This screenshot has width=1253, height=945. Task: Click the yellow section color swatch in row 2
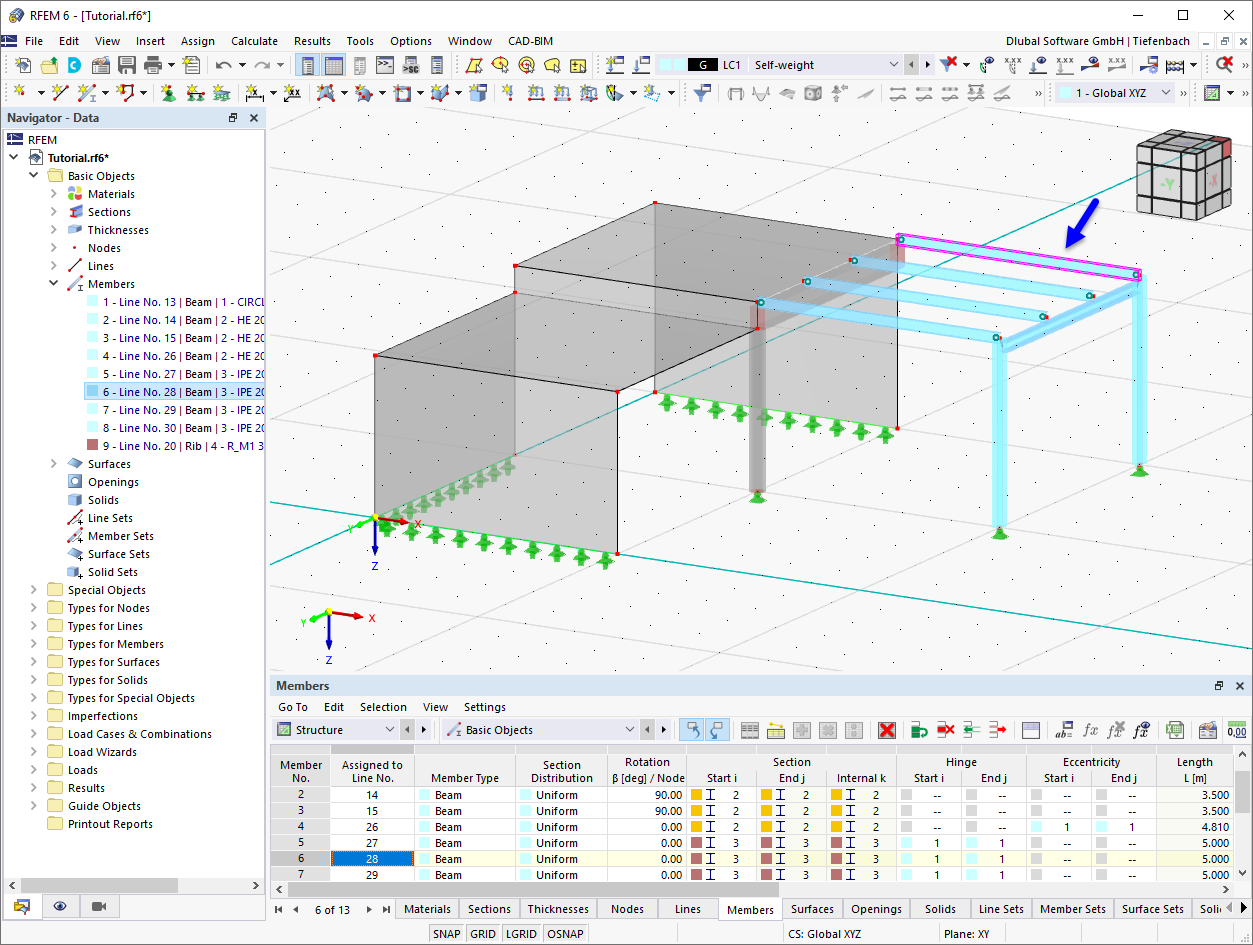[697, 795]
